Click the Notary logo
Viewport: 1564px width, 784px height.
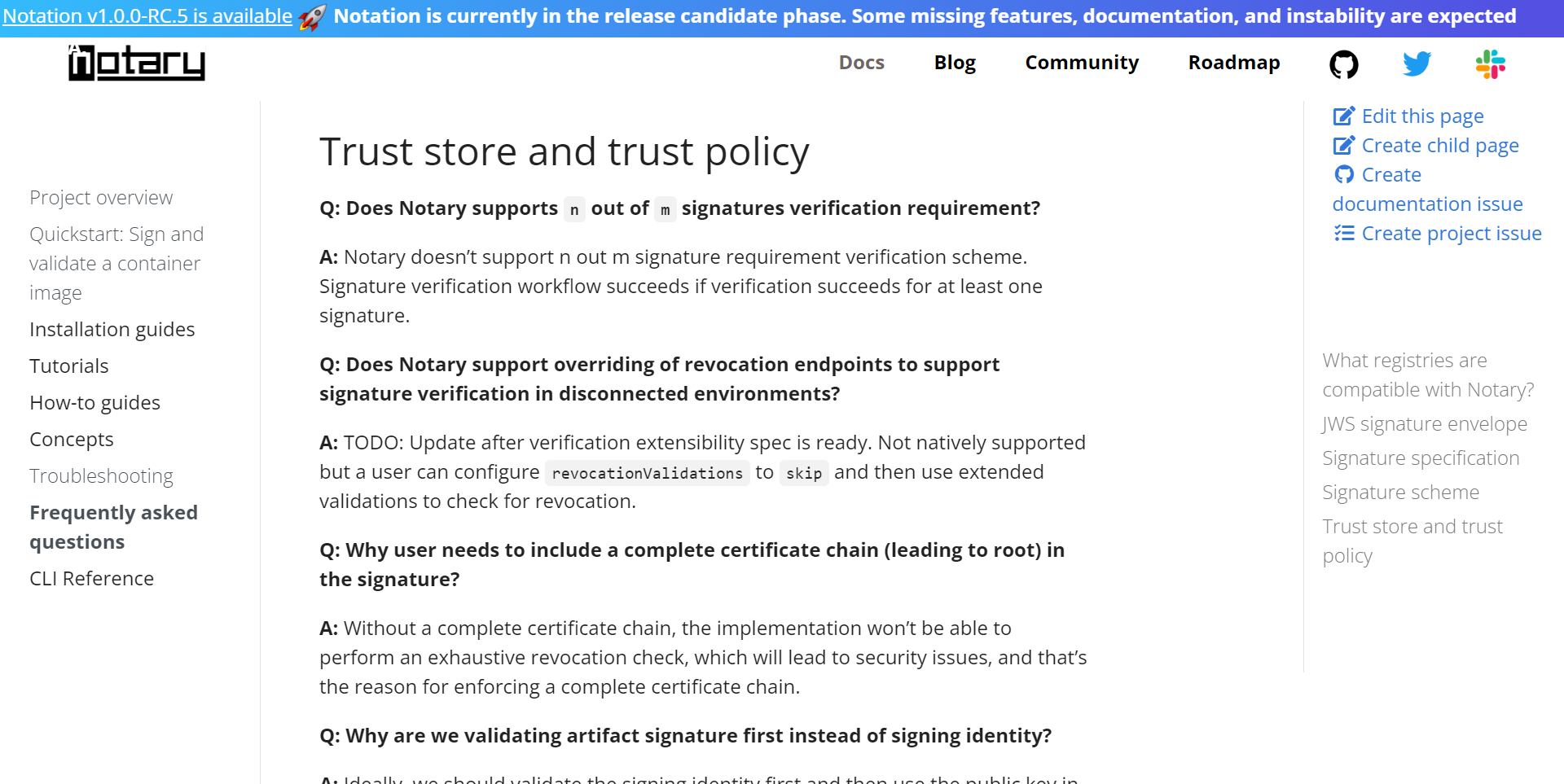tap(135, 63)
